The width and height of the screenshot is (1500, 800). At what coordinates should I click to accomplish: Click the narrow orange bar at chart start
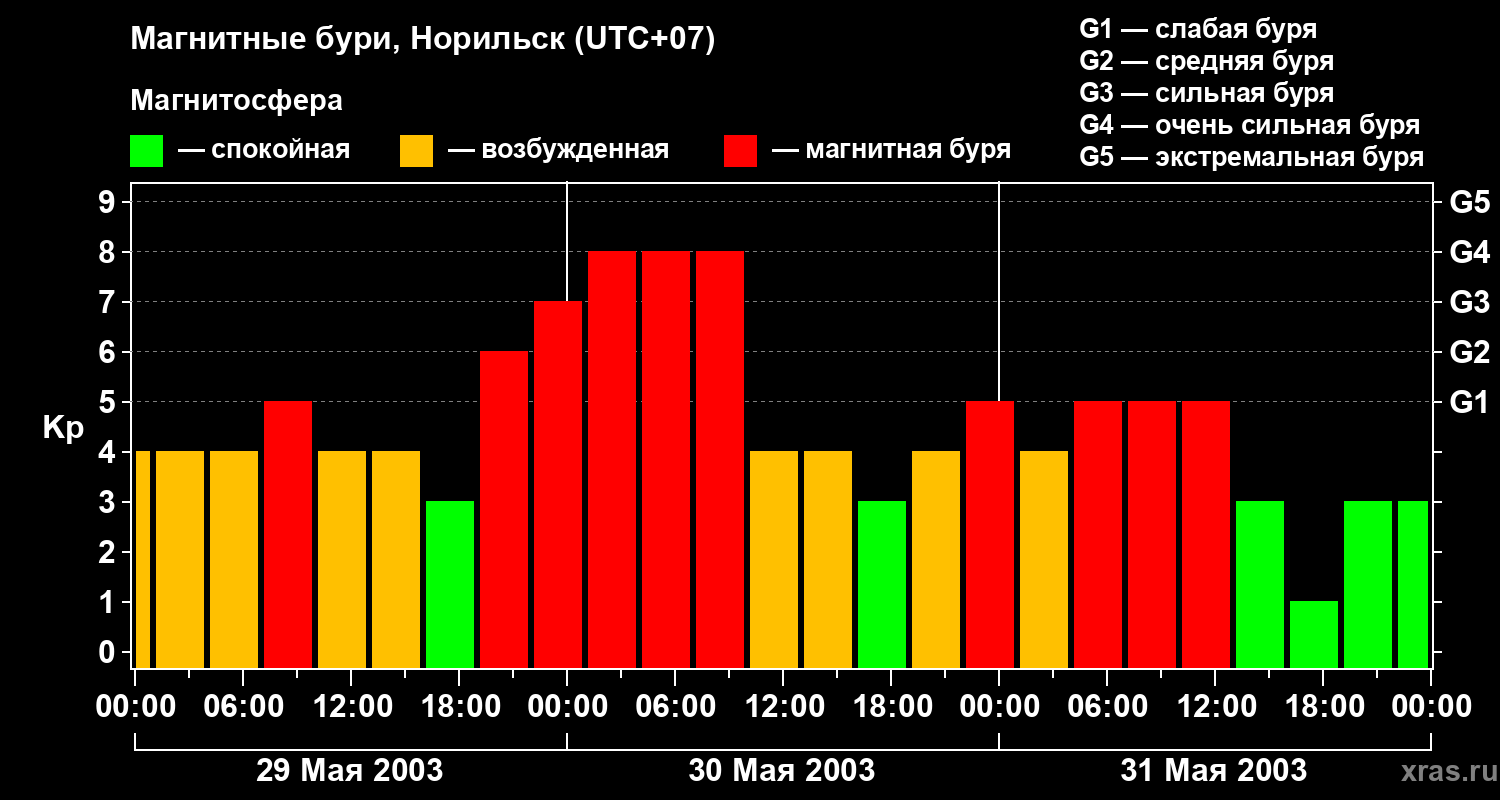pyautogui.click(x=142, y=559)
